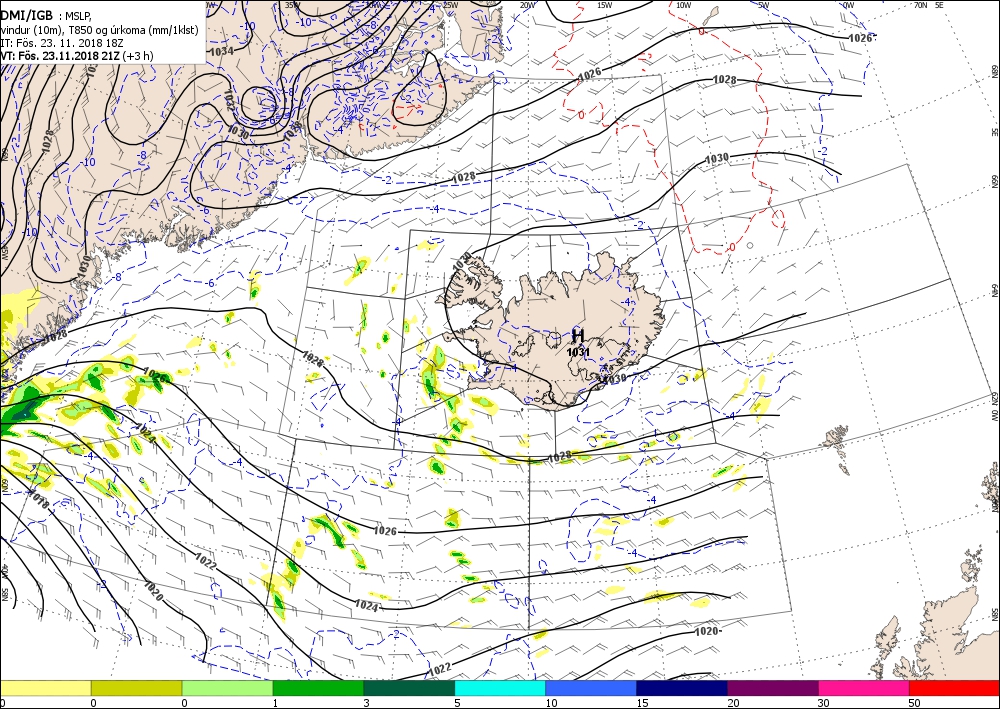Click the 25W longitude label

tap(451, 5)
